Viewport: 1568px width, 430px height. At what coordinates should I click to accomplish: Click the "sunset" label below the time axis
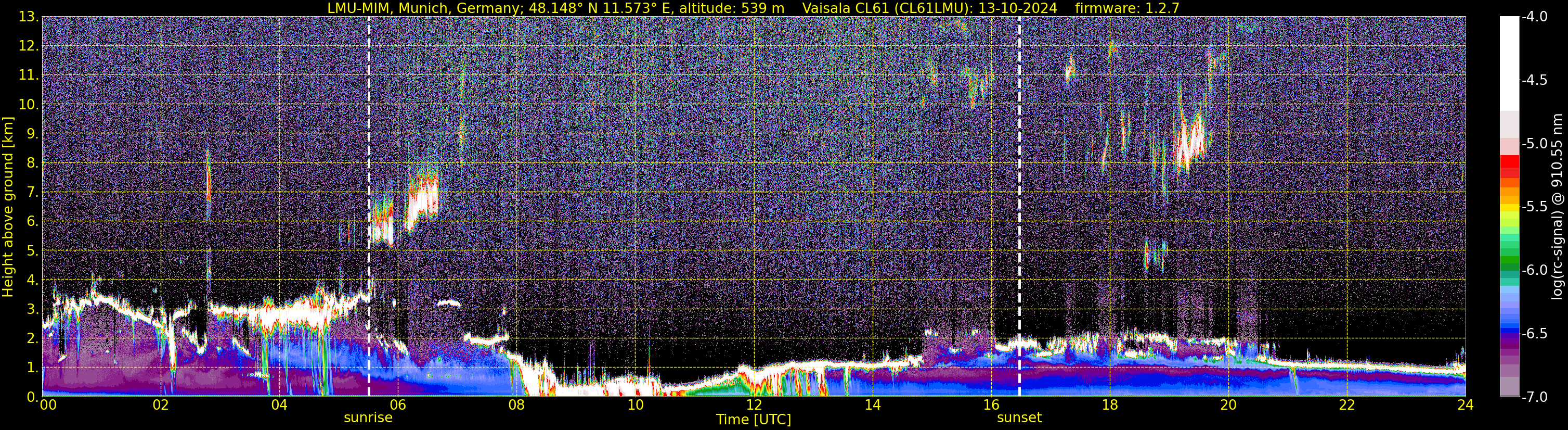coord(1019,418)
